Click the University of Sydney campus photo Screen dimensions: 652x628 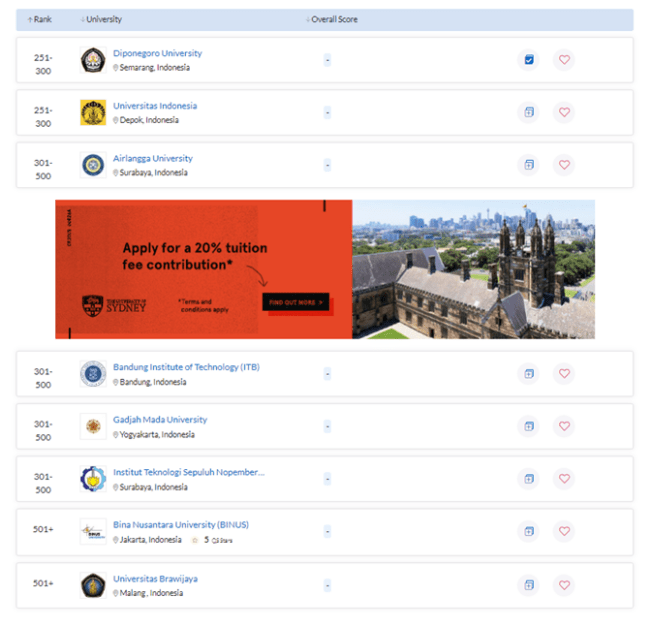point(473,270)
